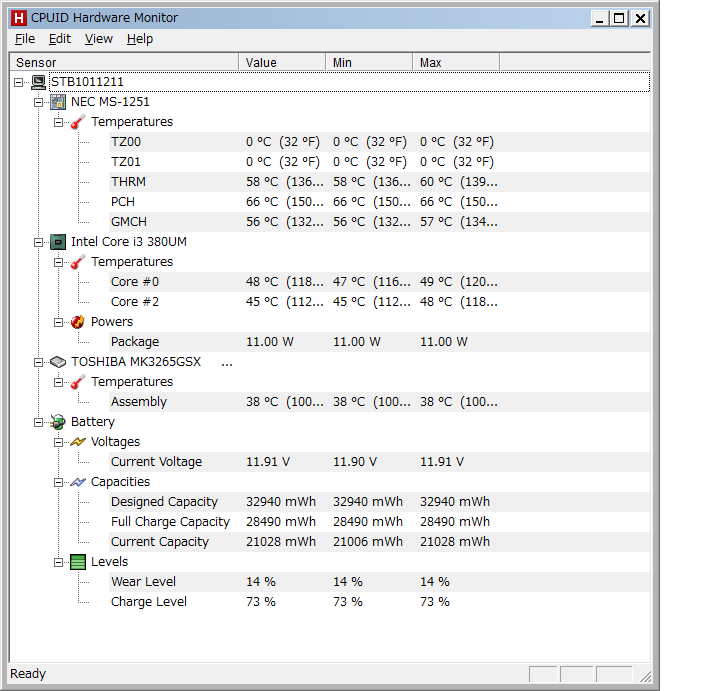
Task: Click the Capacities graph icon
Action: (78, 482)
